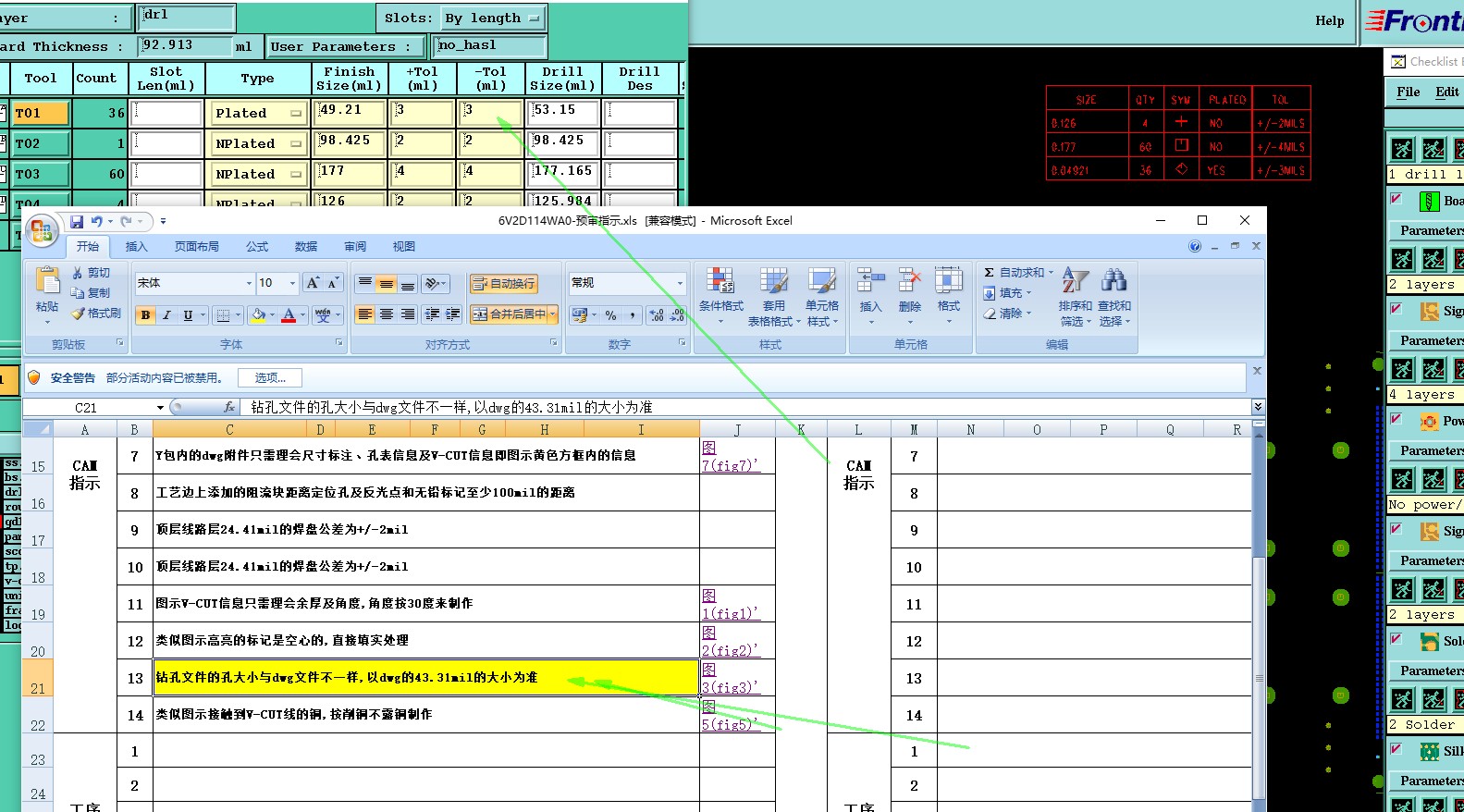The image size is (1464, 812).
Task: Switch to the 数据 (Data) tab
Action: click(x=306, y=247)
